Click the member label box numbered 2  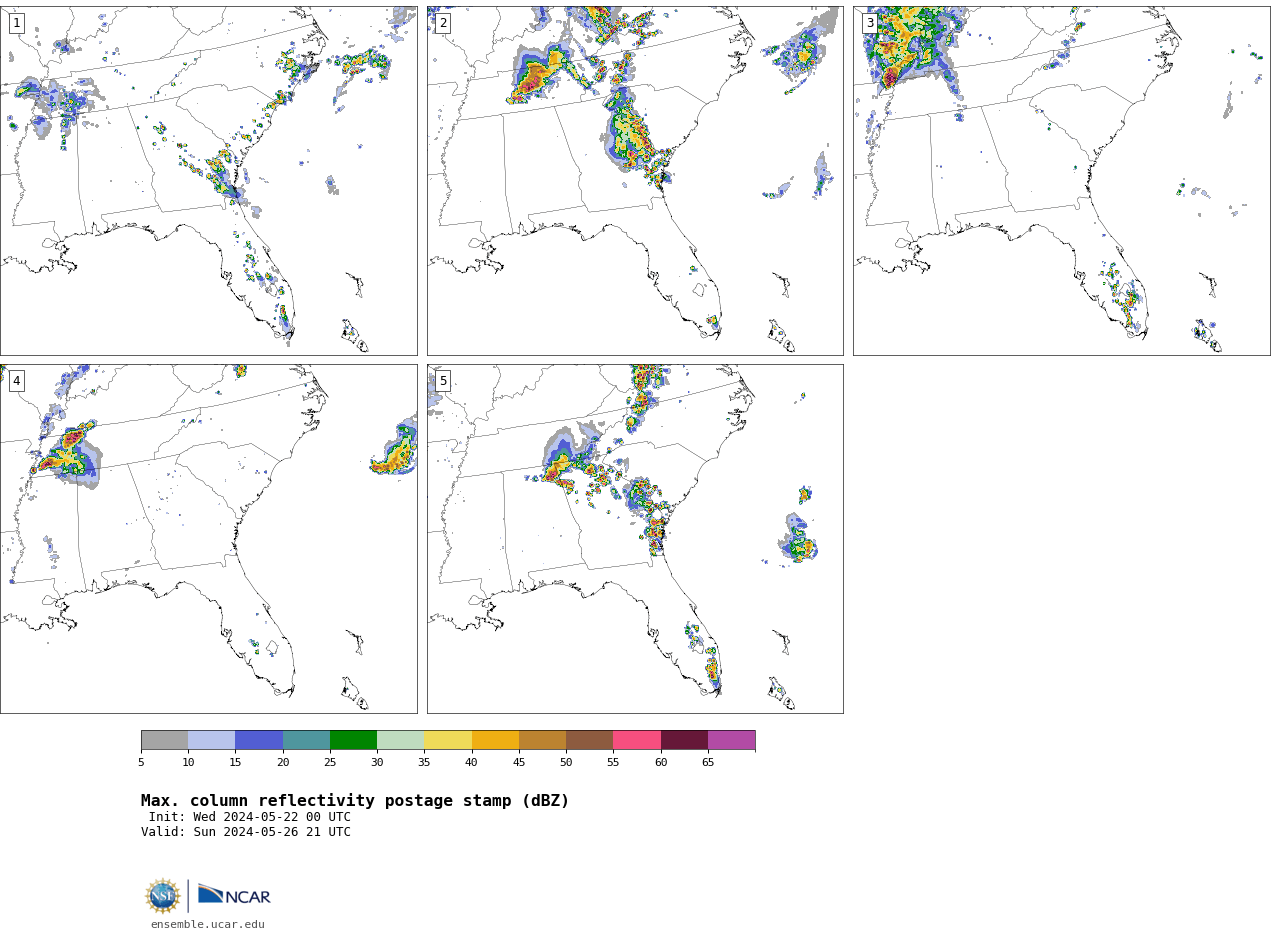[x=443, y=23]
